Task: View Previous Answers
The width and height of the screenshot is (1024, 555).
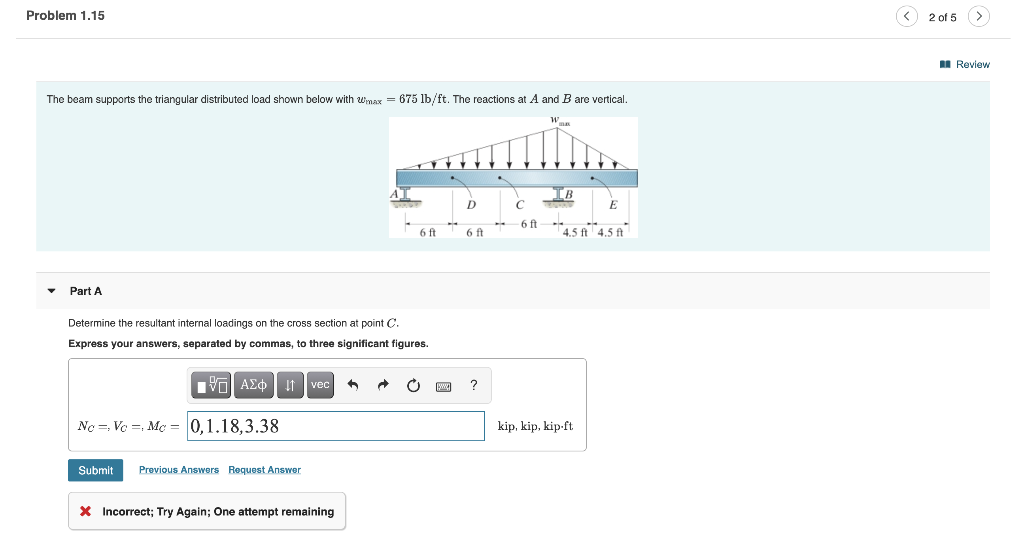Action: 179,469
